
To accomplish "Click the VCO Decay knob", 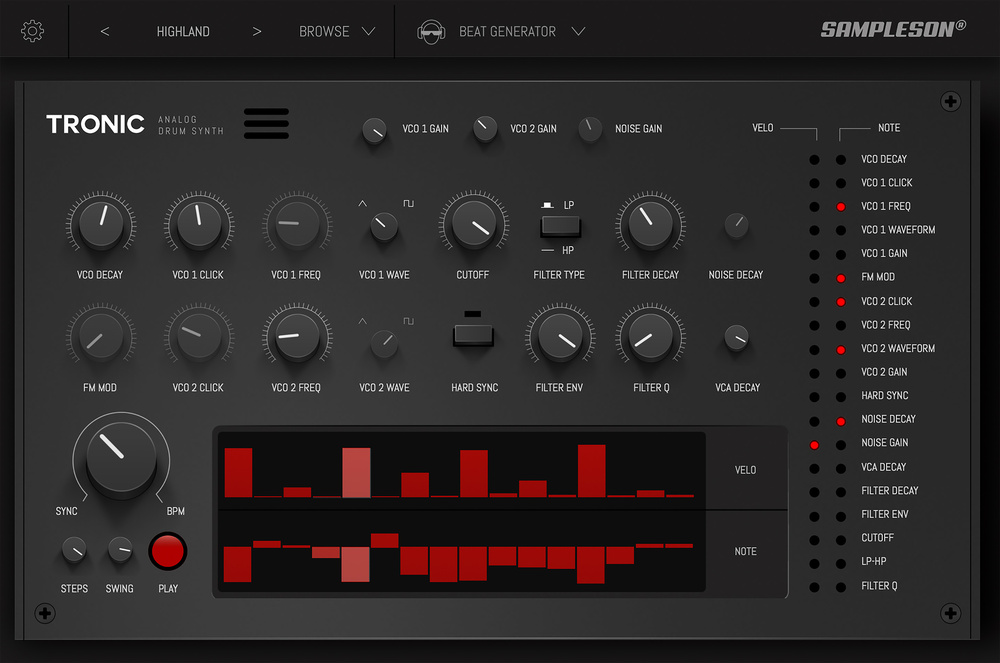I will [x=101, y=223].
